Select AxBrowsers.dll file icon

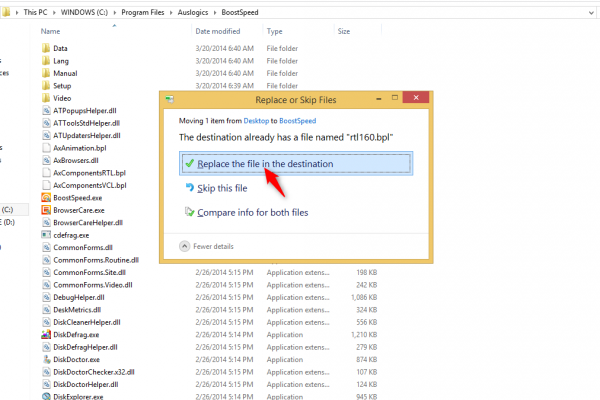[x=46, y=160]
